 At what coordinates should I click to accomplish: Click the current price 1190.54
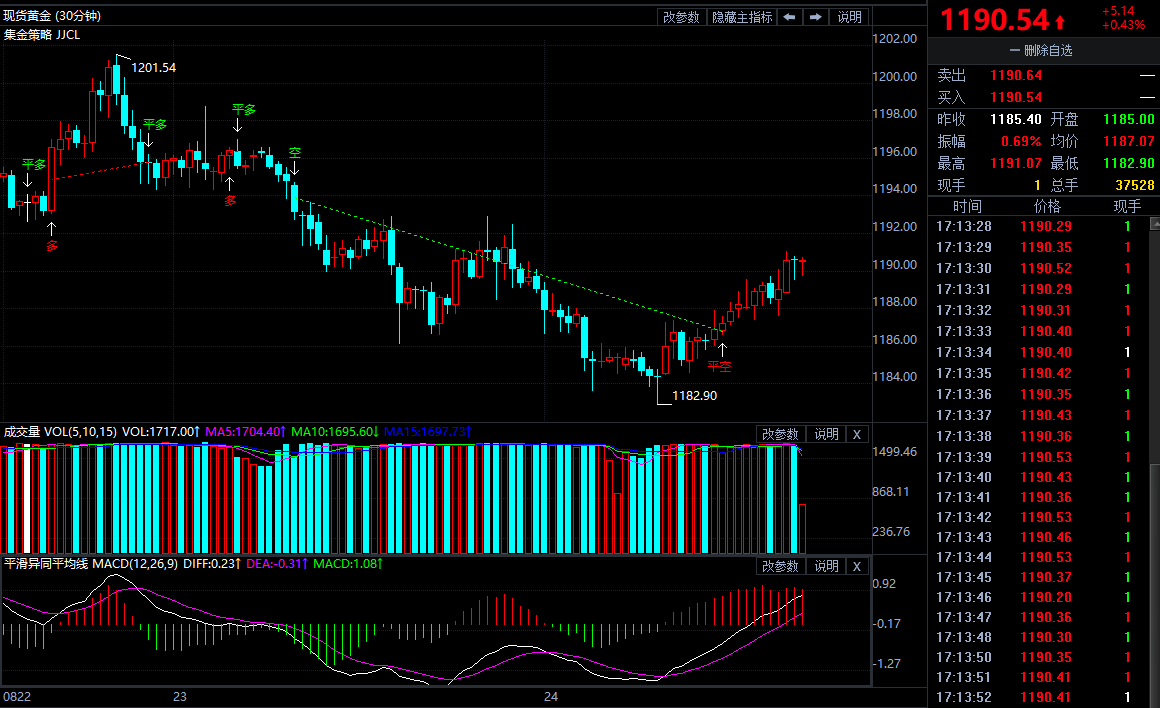coord(994,20)
